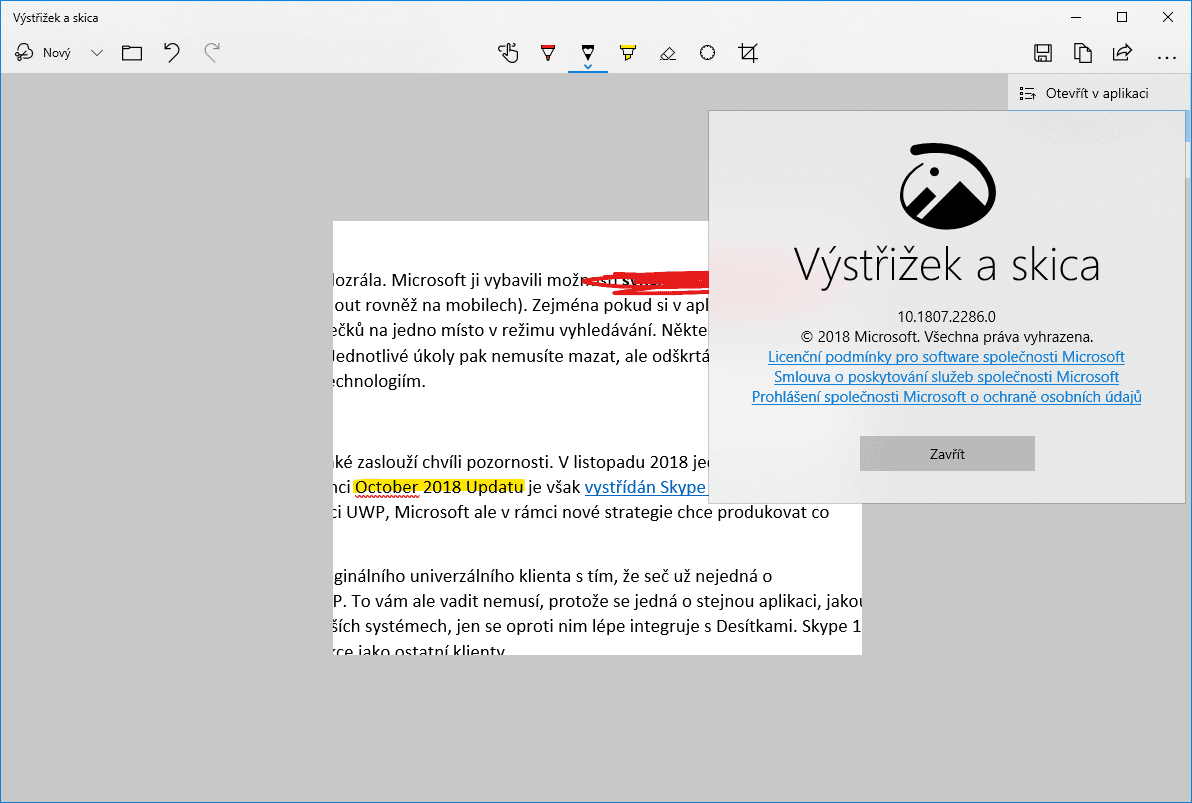Save the current screenshot
The width and height of the screenshot is (1192, 803).
(x=1043, y=52)
